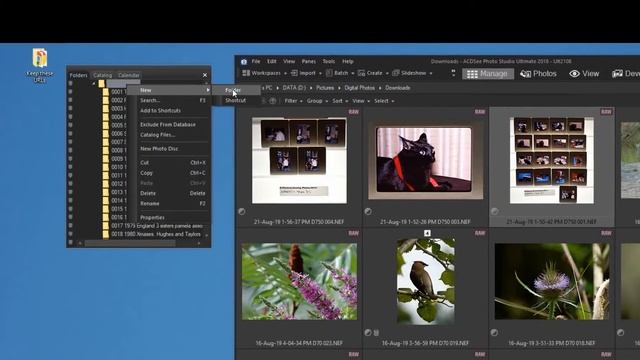Open the View dropdown next to Sort
Image resolution: width=640 pixels, height=360 pixels.
click(361, 101)
